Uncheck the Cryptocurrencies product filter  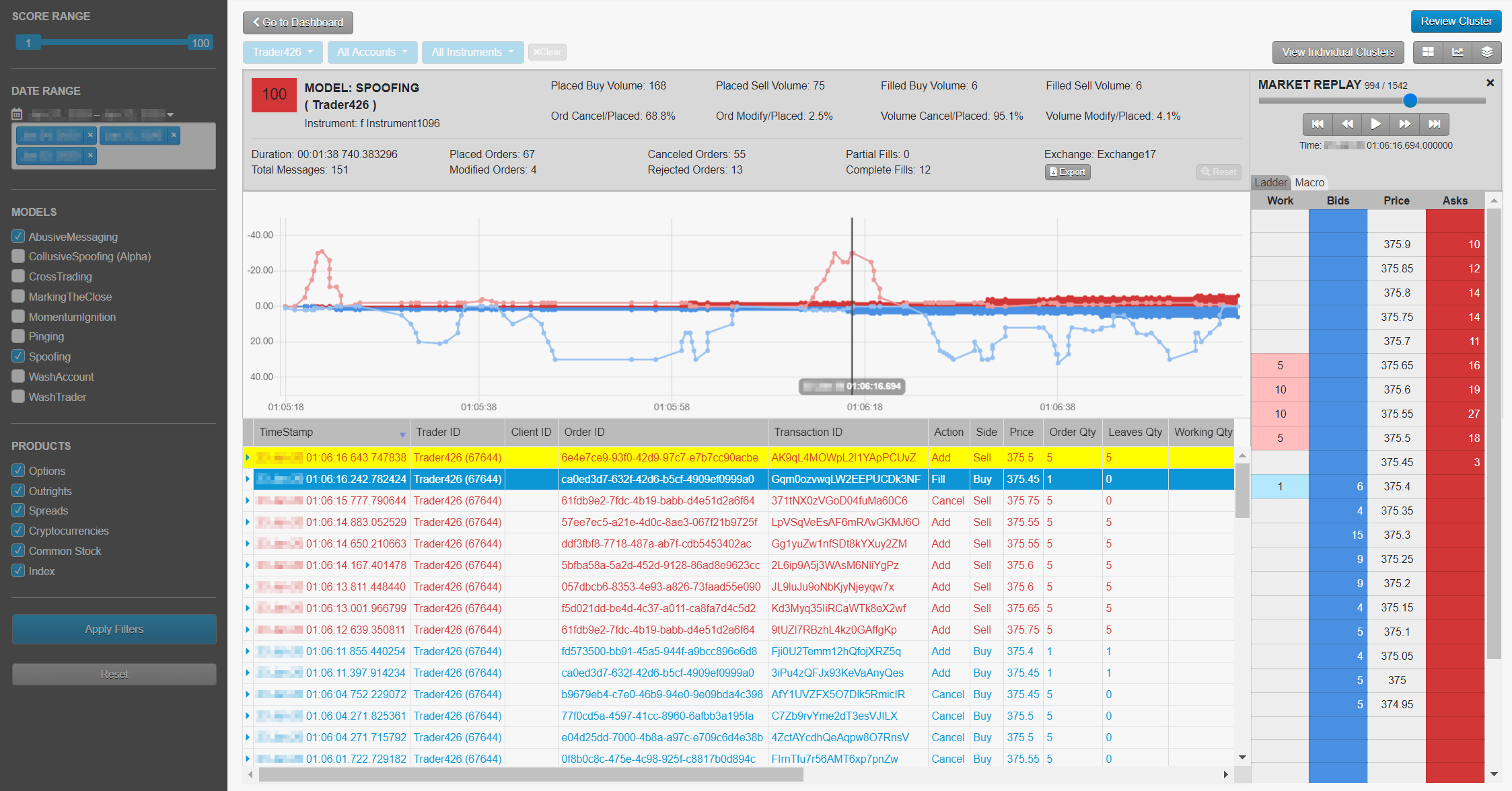tap(17, 530)
